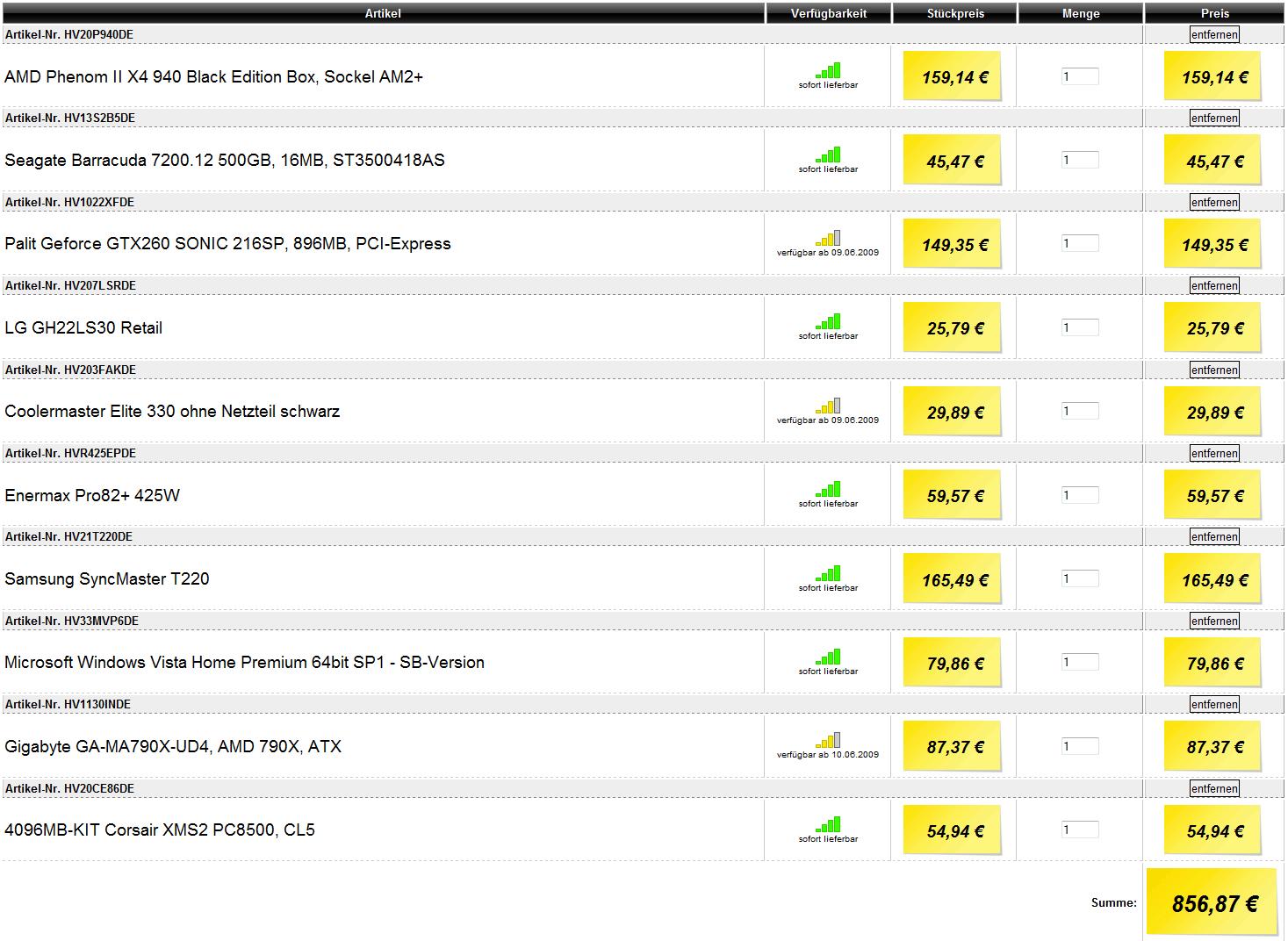The width and height of the screenshot is (1288, 941).
Task: Select article number HV1022XFDE
Action: click(99, 202)
